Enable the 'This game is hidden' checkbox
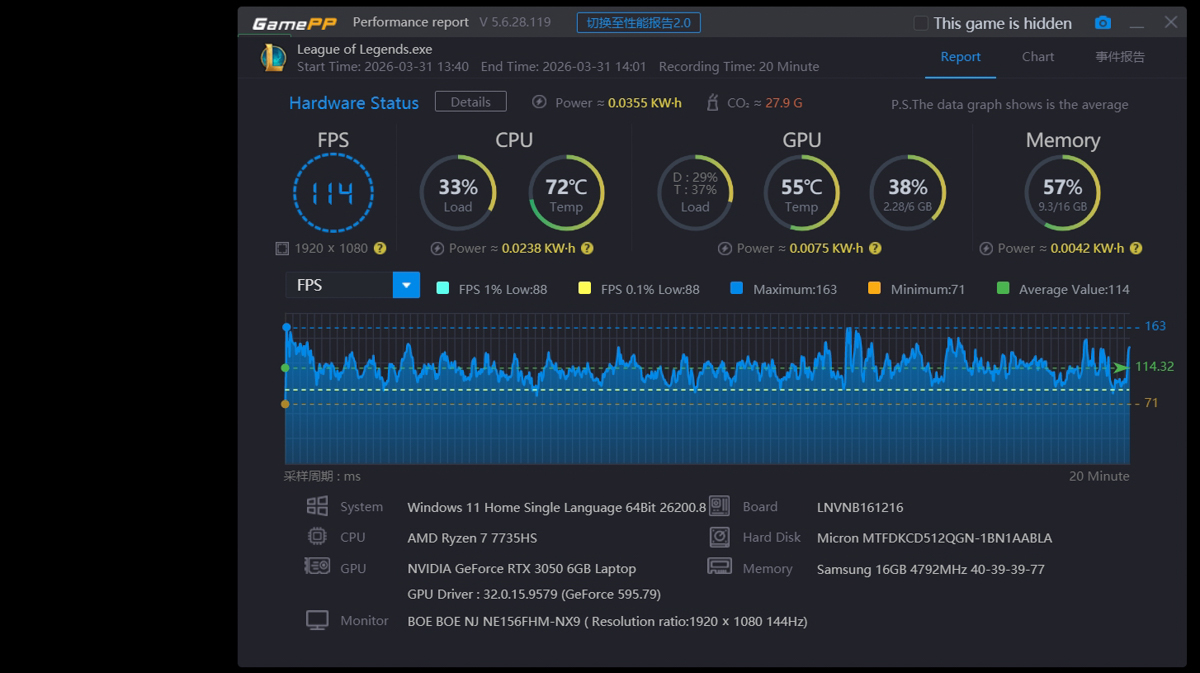The height and width of the screenshot is (673, 1200). 921,23
